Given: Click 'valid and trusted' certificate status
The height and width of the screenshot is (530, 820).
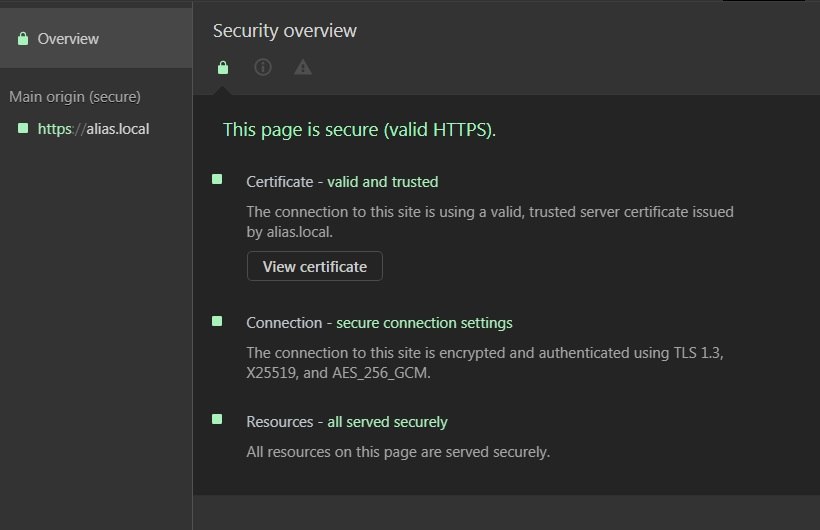Looking at the screenshot, I should [383, 182].
